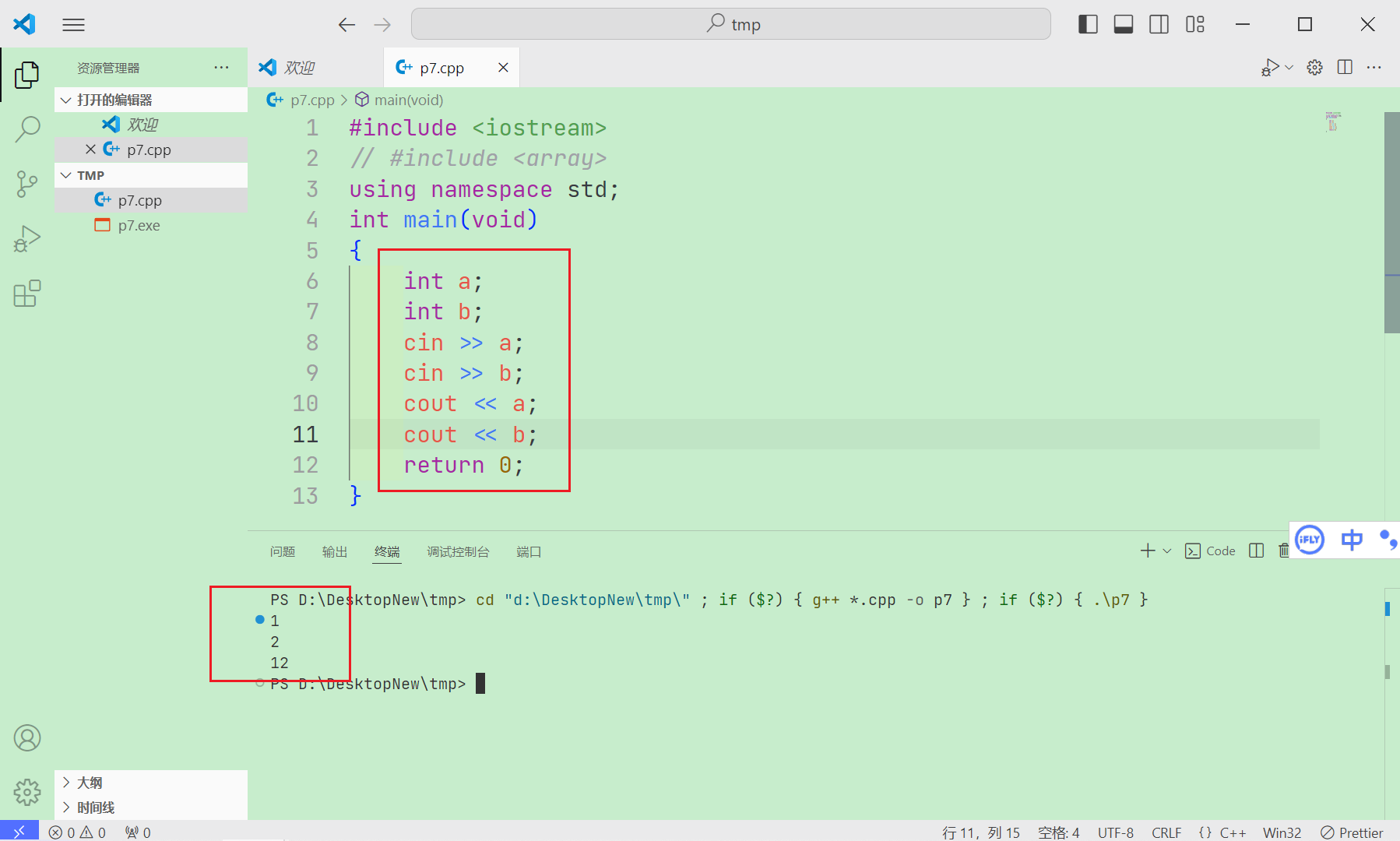Click the code minimap preview
The width and height of the screenshot is (1400, 841).
coord(1333,121)
